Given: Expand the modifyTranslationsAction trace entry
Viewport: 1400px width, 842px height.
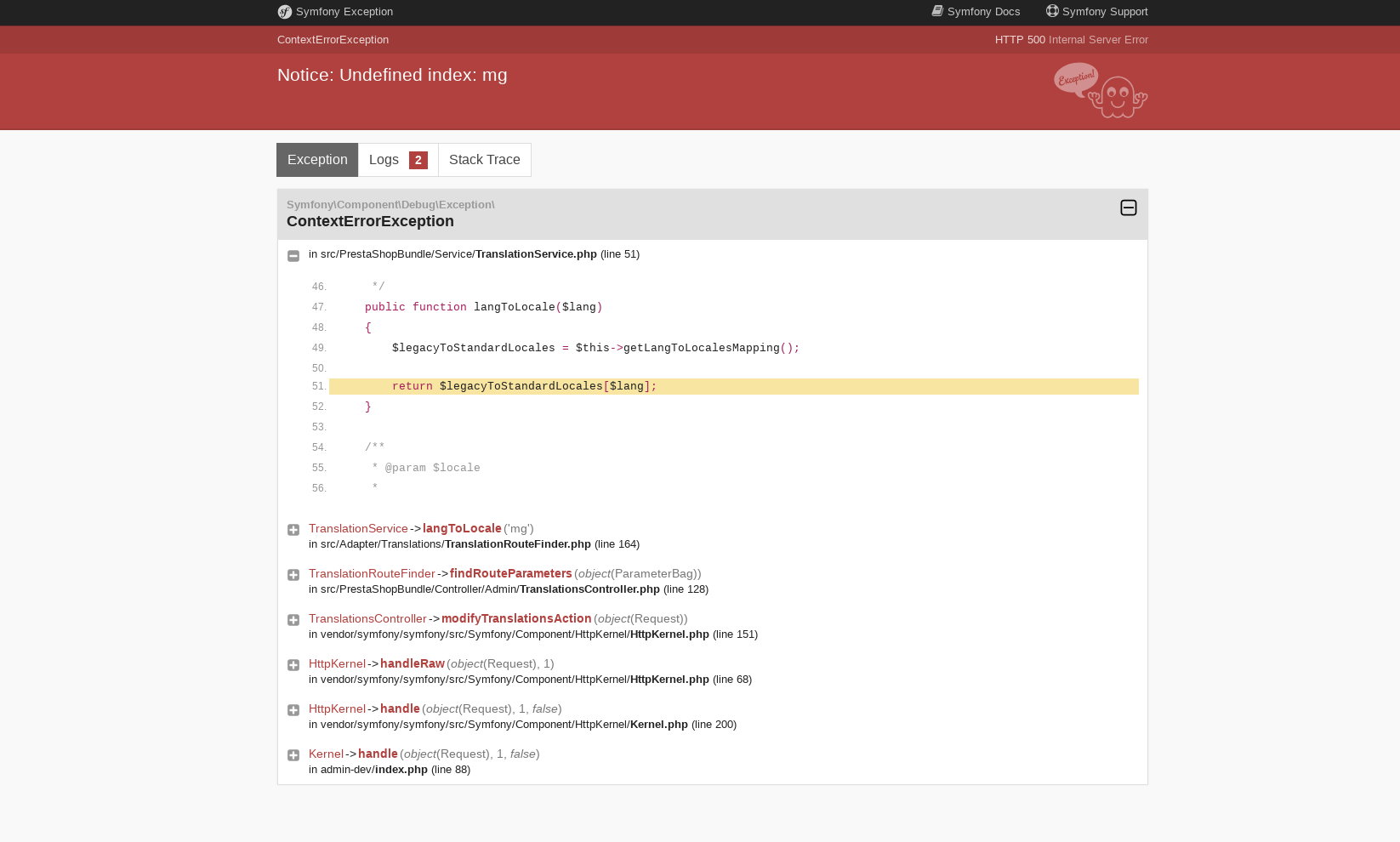Looking at the screenshot, I should pyautogui.click(x=293, y=620).
